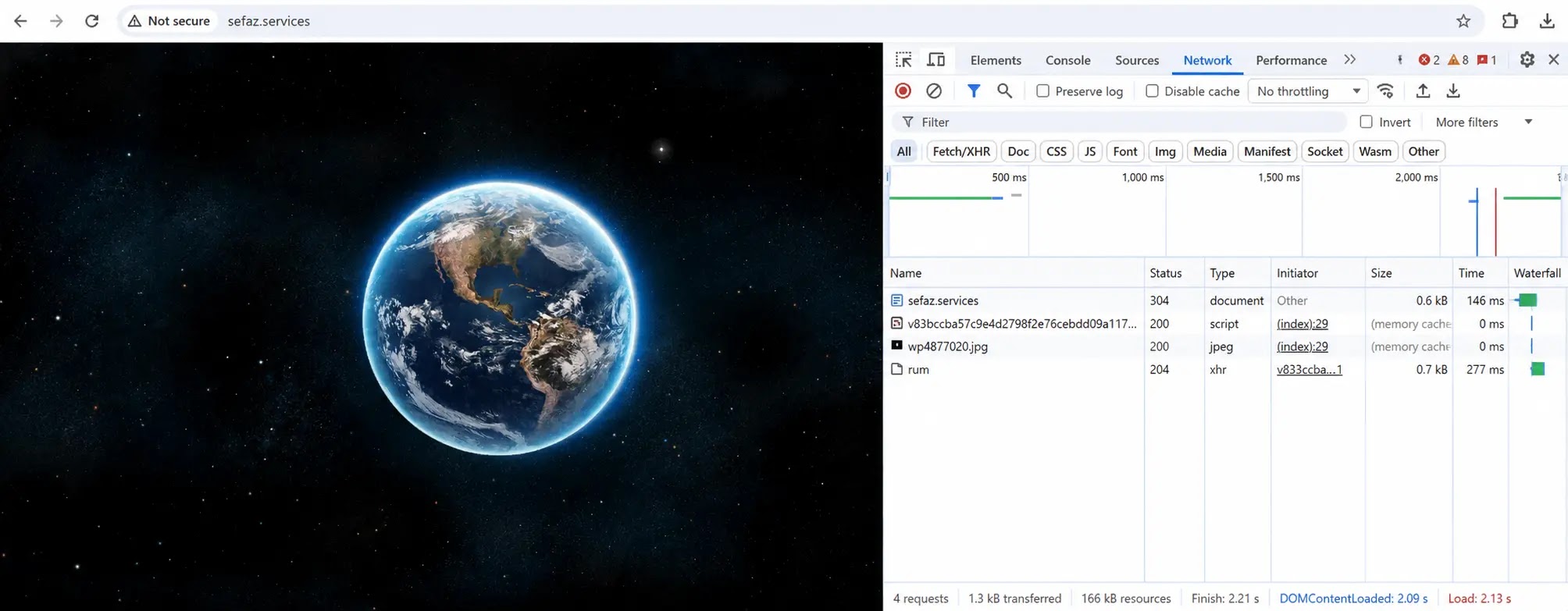Image resolution: width=1568 pixels, height=611 pixels.
Task: Select the All request type filter
Action: pyautogui.click(x=904, y=151)
